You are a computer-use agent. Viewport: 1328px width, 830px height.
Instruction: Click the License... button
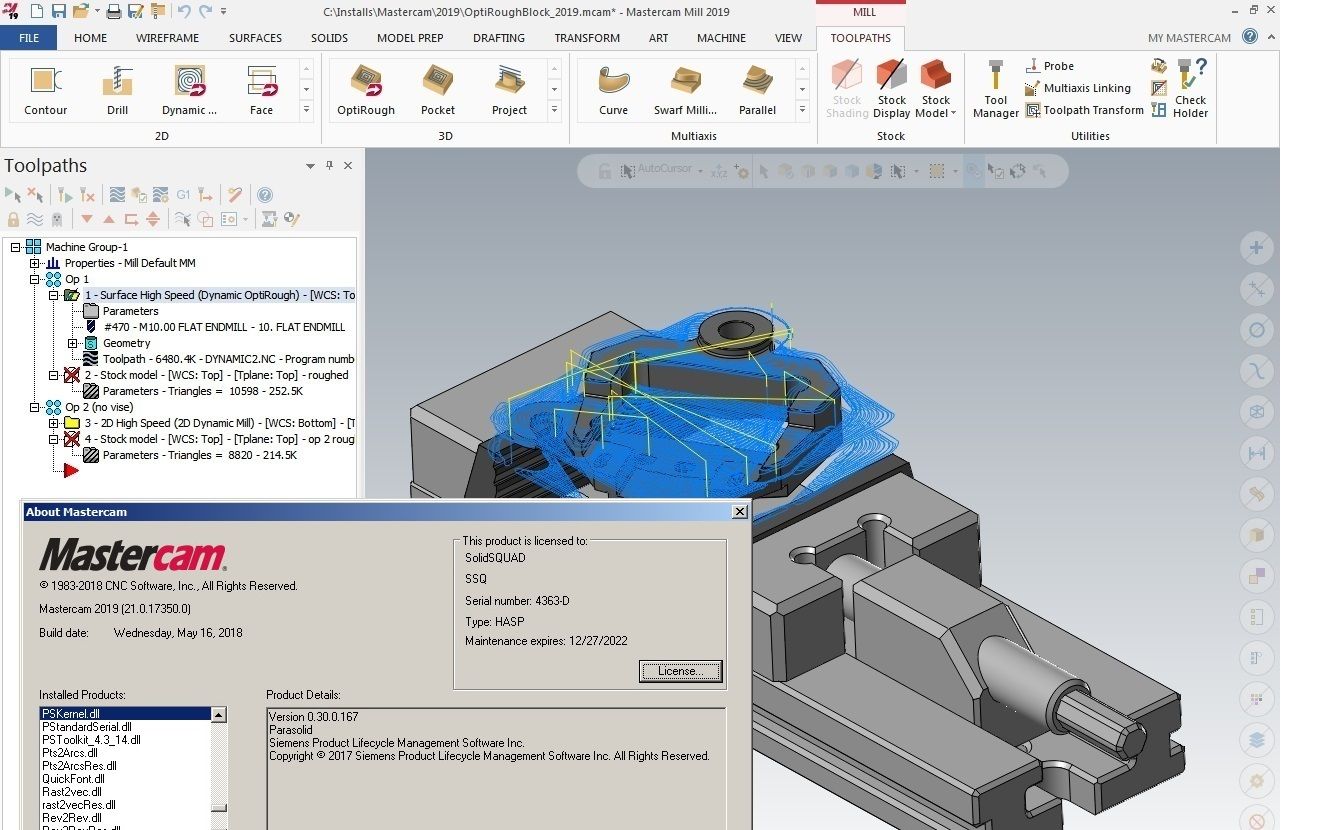pyautogui.click(x=680, y=671)
